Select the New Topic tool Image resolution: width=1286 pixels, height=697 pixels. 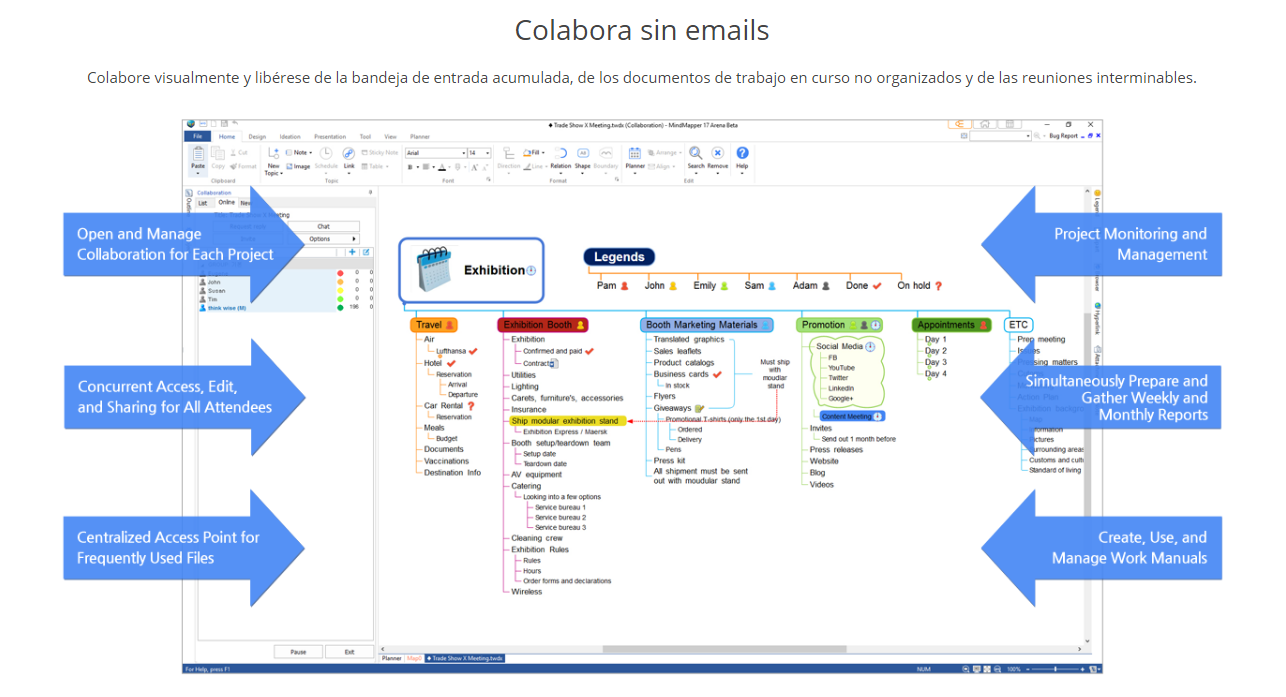pos(274,160)
